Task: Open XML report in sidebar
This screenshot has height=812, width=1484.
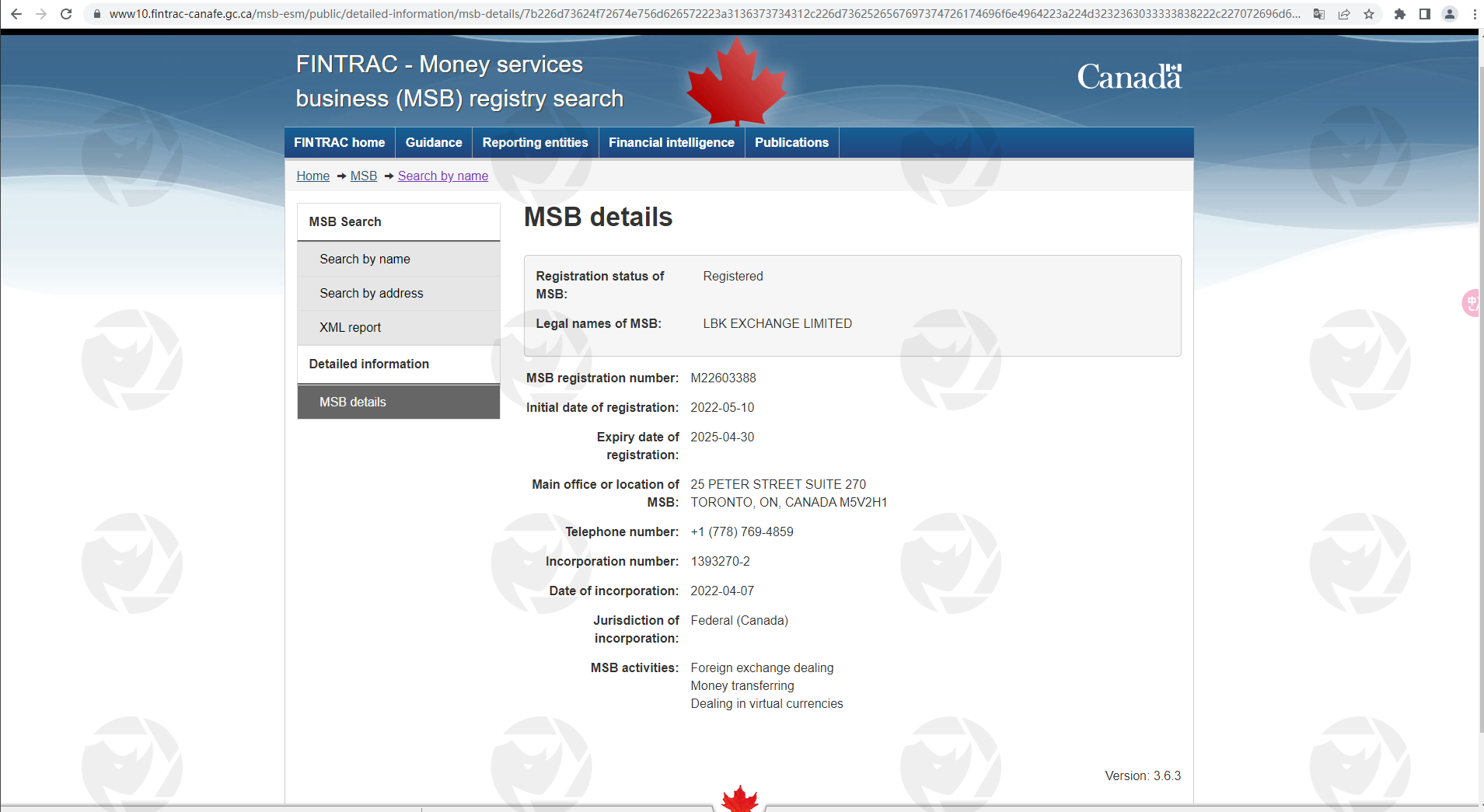Action: (350, 328)
